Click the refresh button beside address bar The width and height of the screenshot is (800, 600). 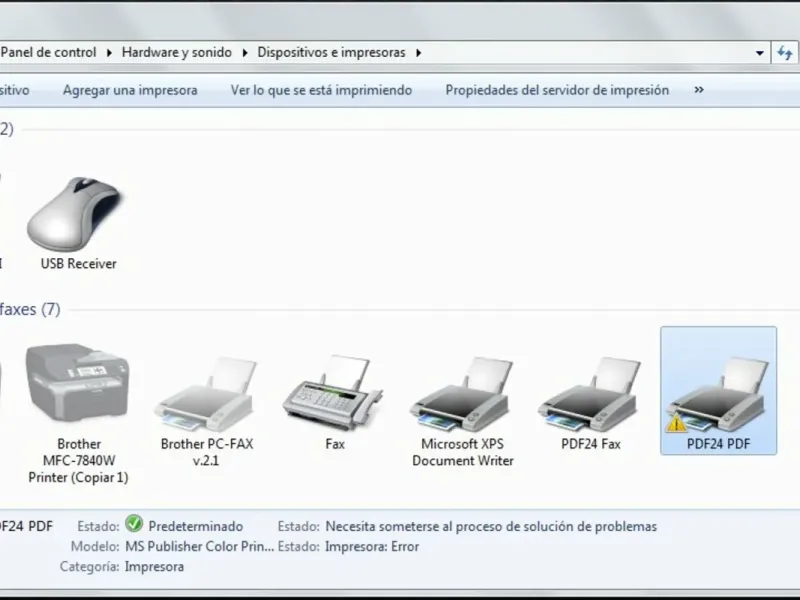[785, 53]
